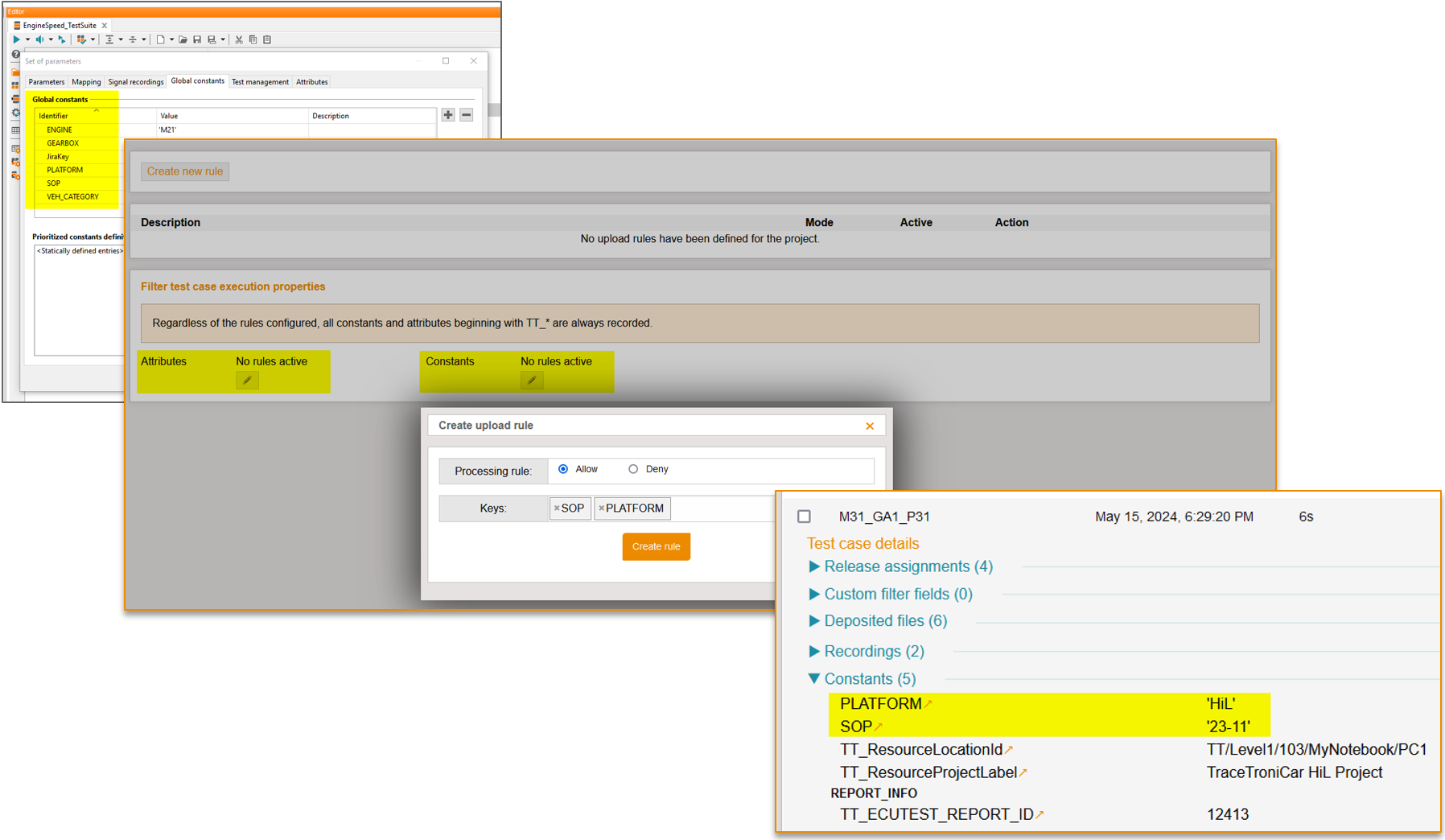Confirm with the Create rule button
1445x840 pixels.
656,546
